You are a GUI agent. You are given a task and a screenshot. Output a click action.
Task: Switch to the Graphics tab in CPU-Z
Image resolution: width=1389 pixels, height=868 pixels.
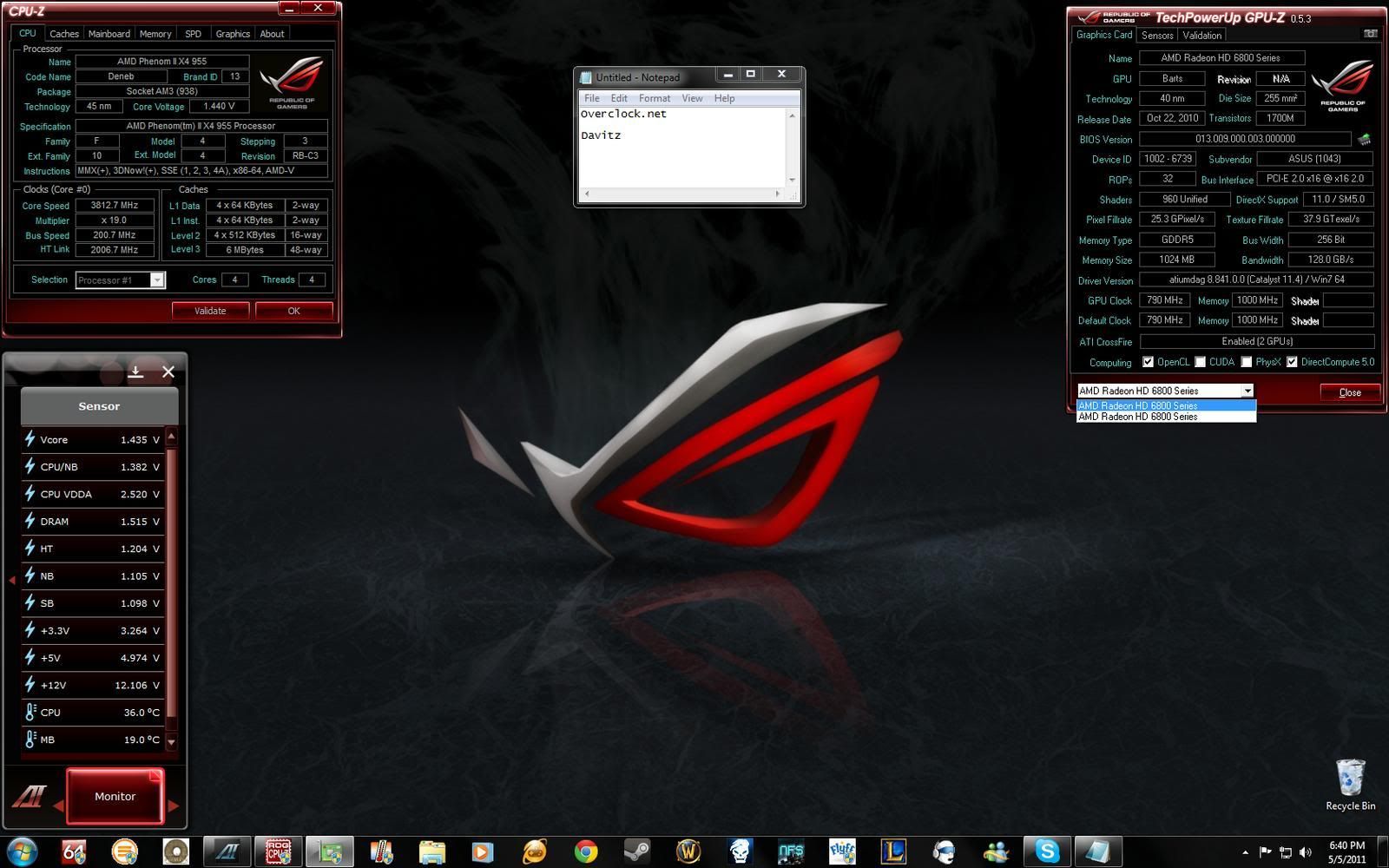point(233,34)
